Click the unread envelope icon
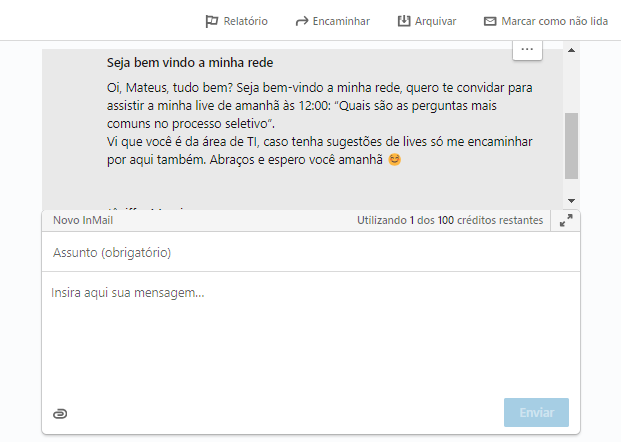The width and height of the screenshot is (621, 442). 490,21
